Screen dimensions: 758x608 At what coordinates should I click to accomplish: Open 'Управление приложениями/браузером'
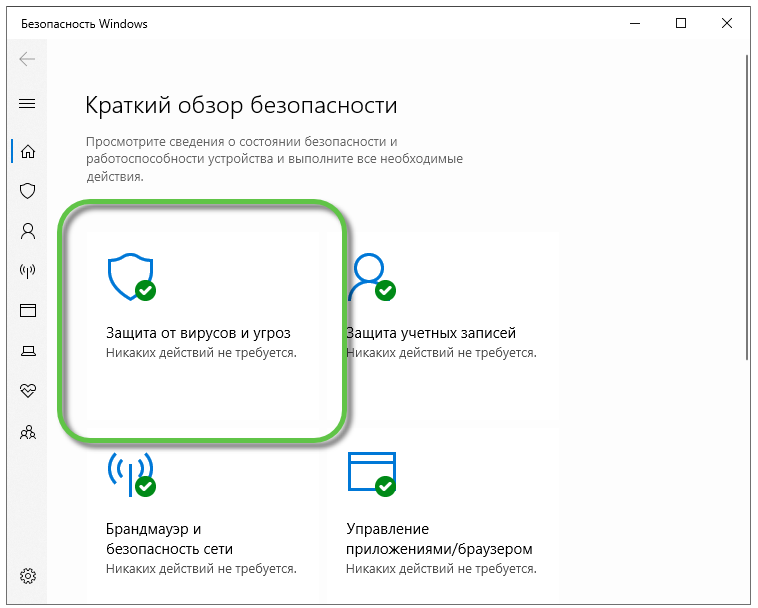pos(439,539)
